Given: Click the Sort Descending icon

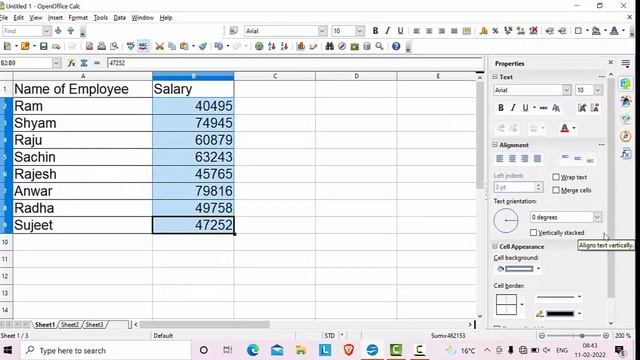Looking at the screenshot, I should (284, 46).
